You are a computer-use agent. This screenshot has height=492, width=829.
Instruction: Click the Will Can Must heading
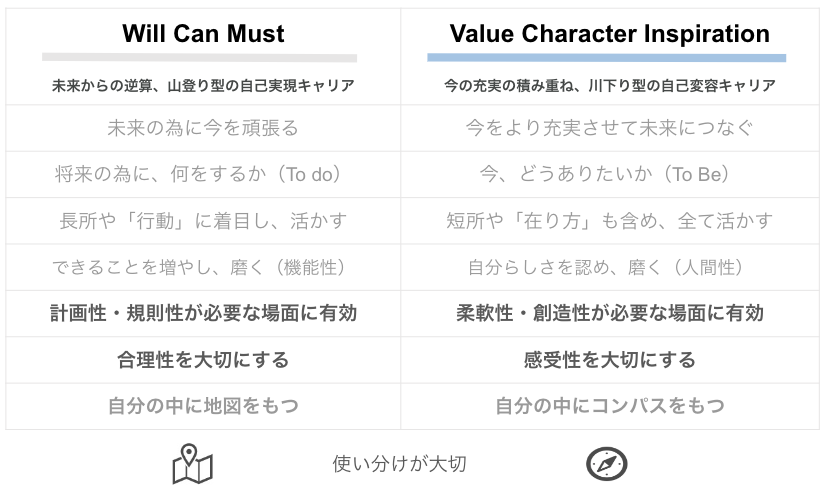click(203, 33)
